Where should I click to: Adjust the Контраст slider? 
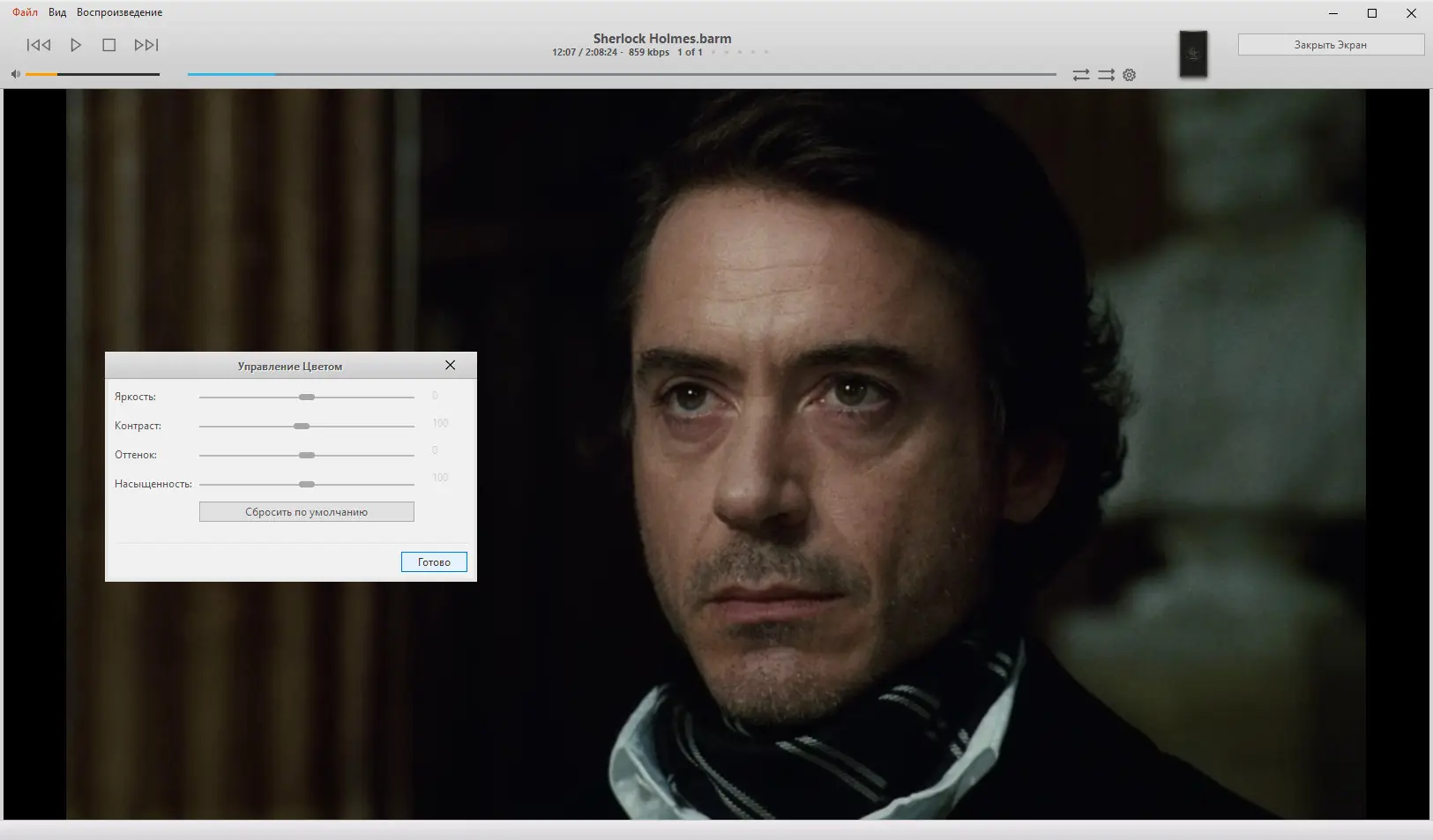[307, 427]
